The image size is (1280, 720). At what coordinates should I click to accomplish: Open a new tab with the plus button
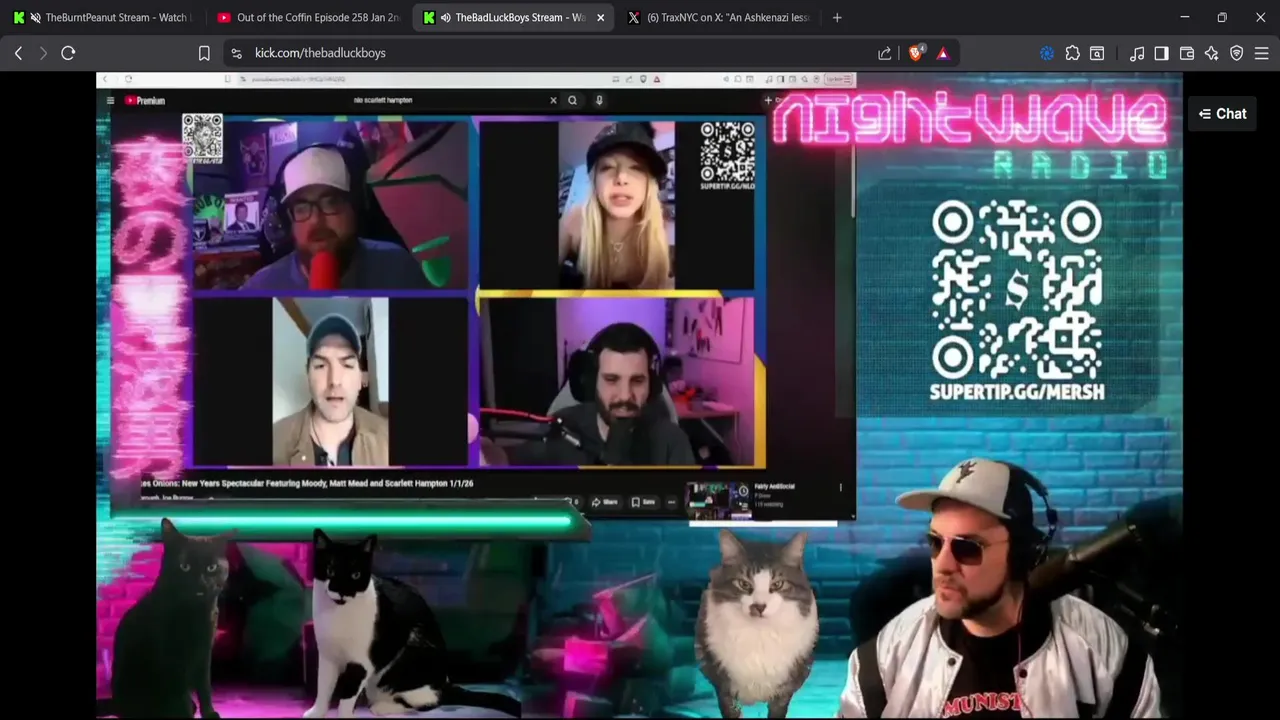tap(837, 17)
